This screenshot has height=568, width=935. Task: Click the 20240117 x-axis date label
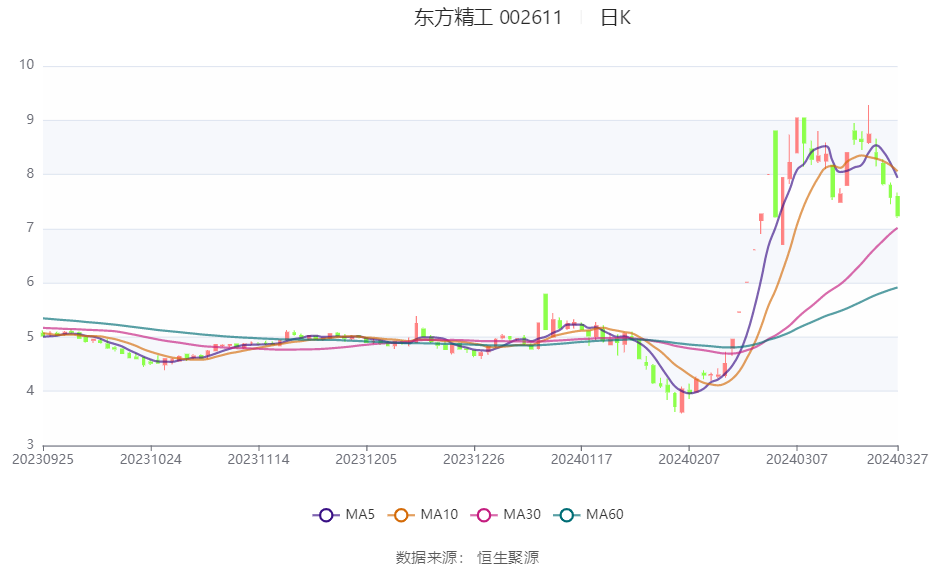pyautogui.click(x=581, y=460)
